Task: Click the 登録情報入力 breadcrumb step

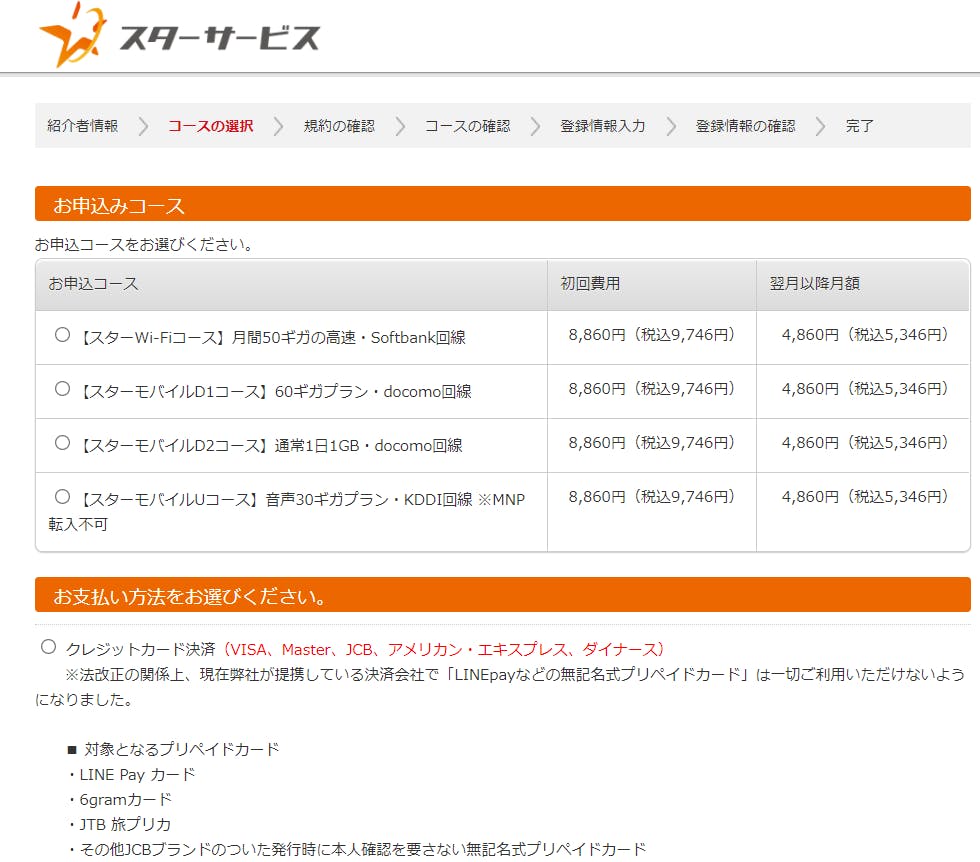Action: [x=602, y=126]
